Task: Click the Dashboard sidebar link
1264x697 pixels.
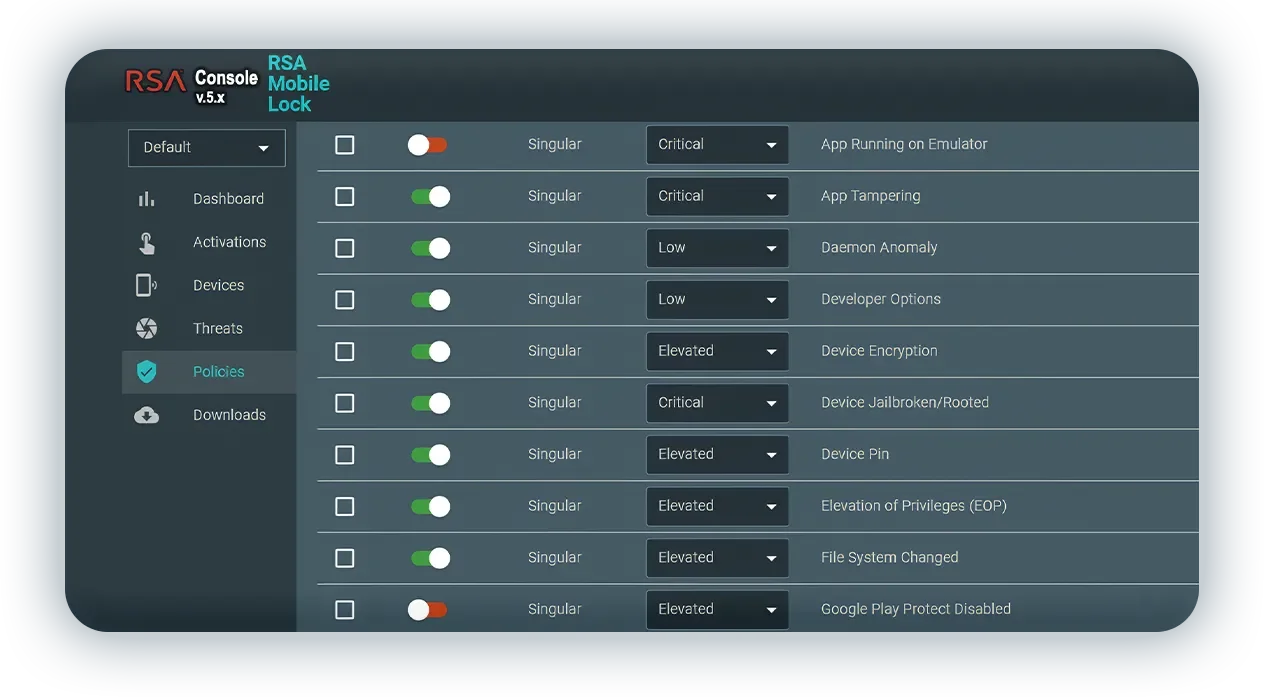Action: point(228,198)
